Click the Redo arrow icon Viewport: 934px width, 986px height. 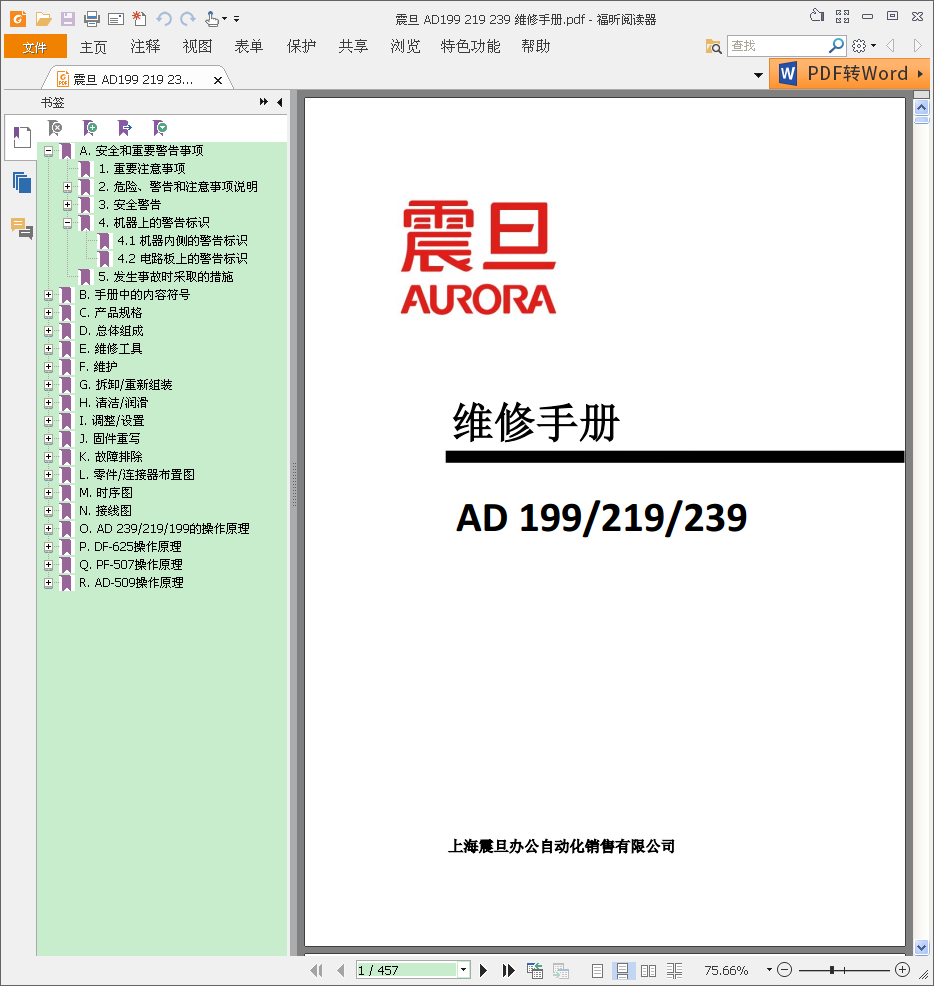(x=188, y=19)
